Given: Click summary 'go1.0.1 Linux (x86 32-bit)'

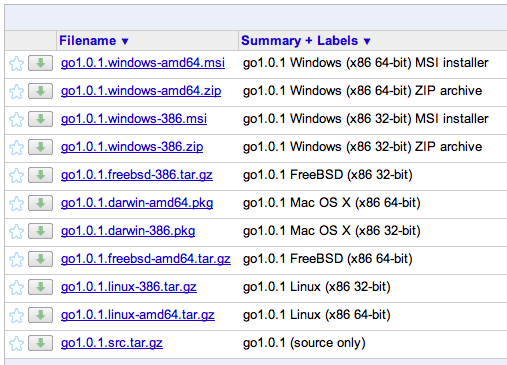Looking at the screenshot, I should [x=317, y=287].
